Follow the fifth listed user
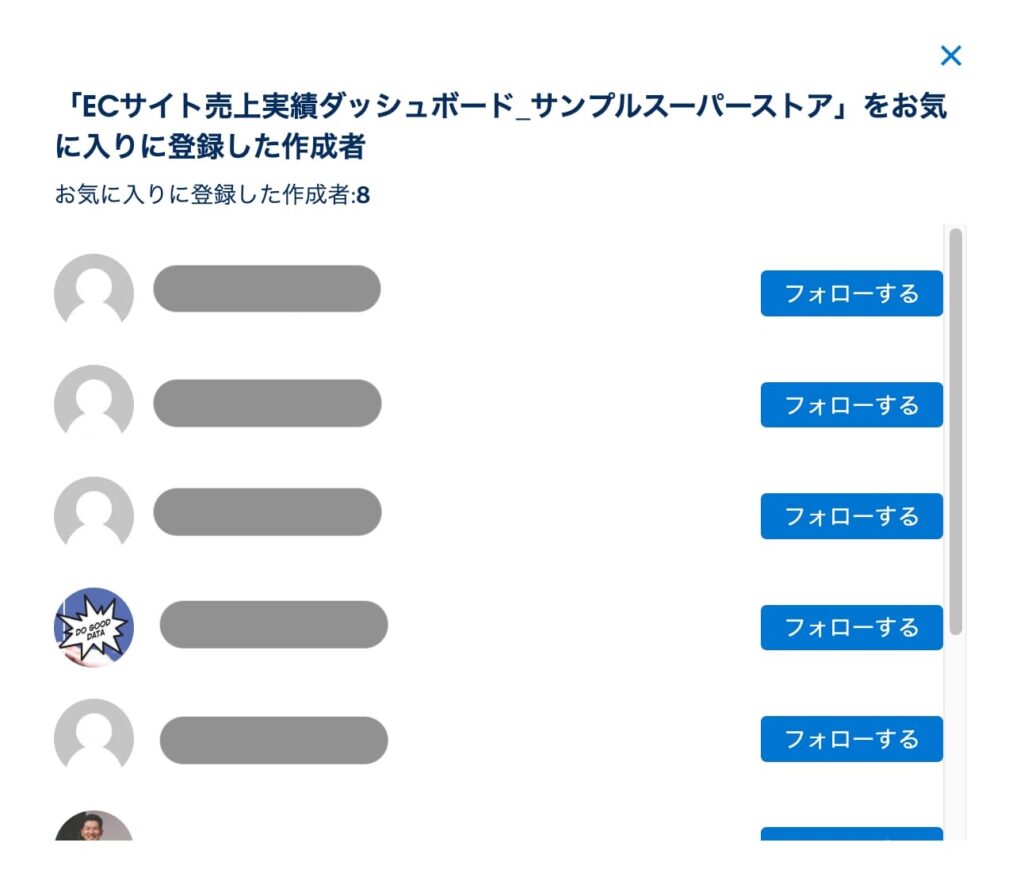Viewport: 1024px width, 877px height. click(851, 739)
